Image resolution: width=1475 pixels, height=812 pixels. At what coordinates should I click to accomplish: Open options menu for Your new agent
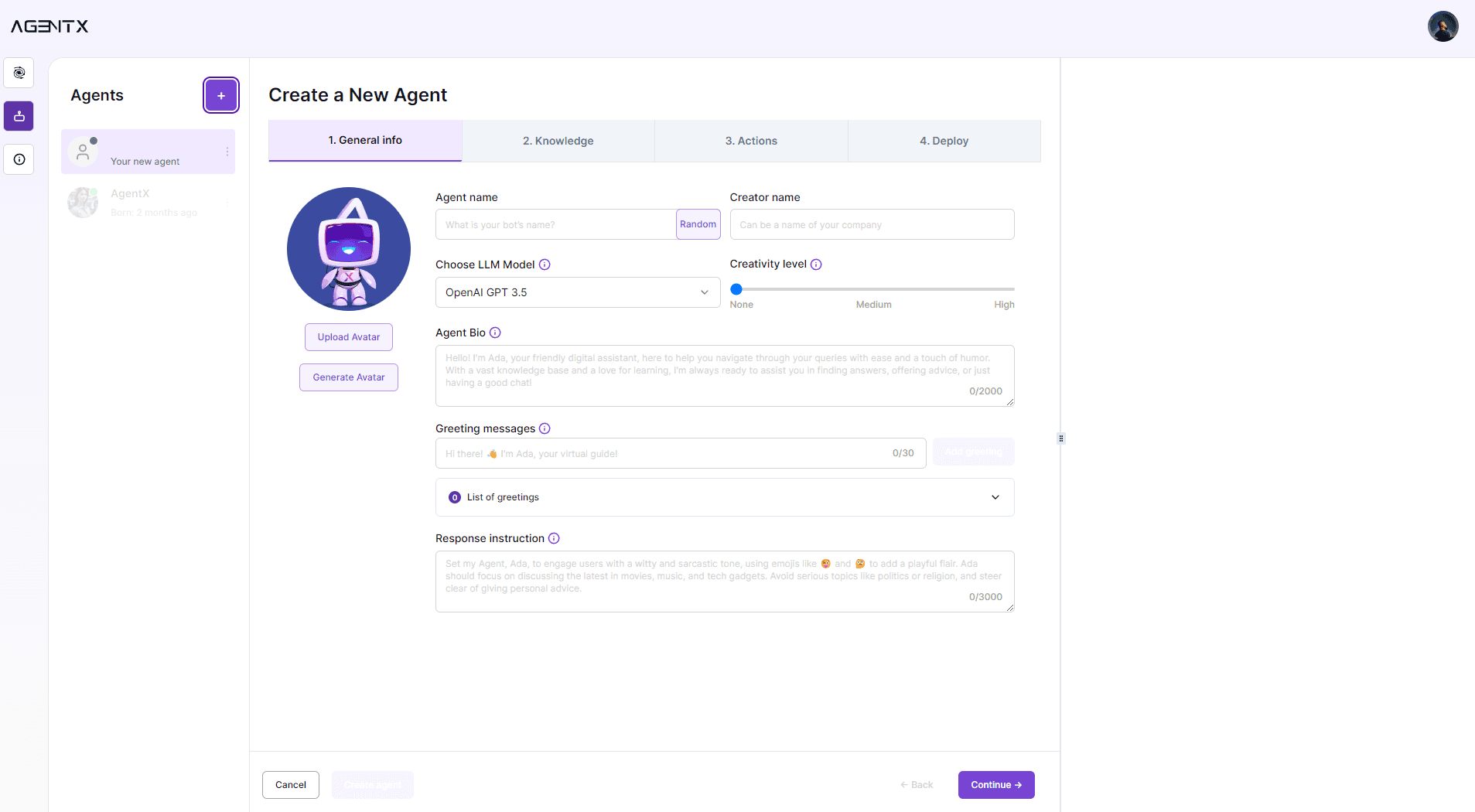[227, 152]
